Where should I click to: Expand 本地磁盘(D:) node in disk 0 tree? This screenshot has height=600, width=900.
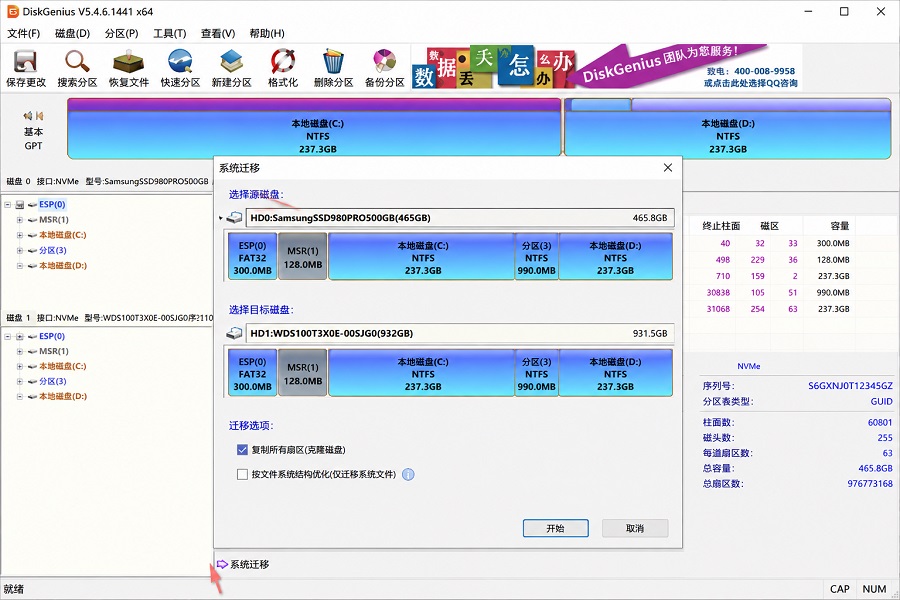click(20, 266)
